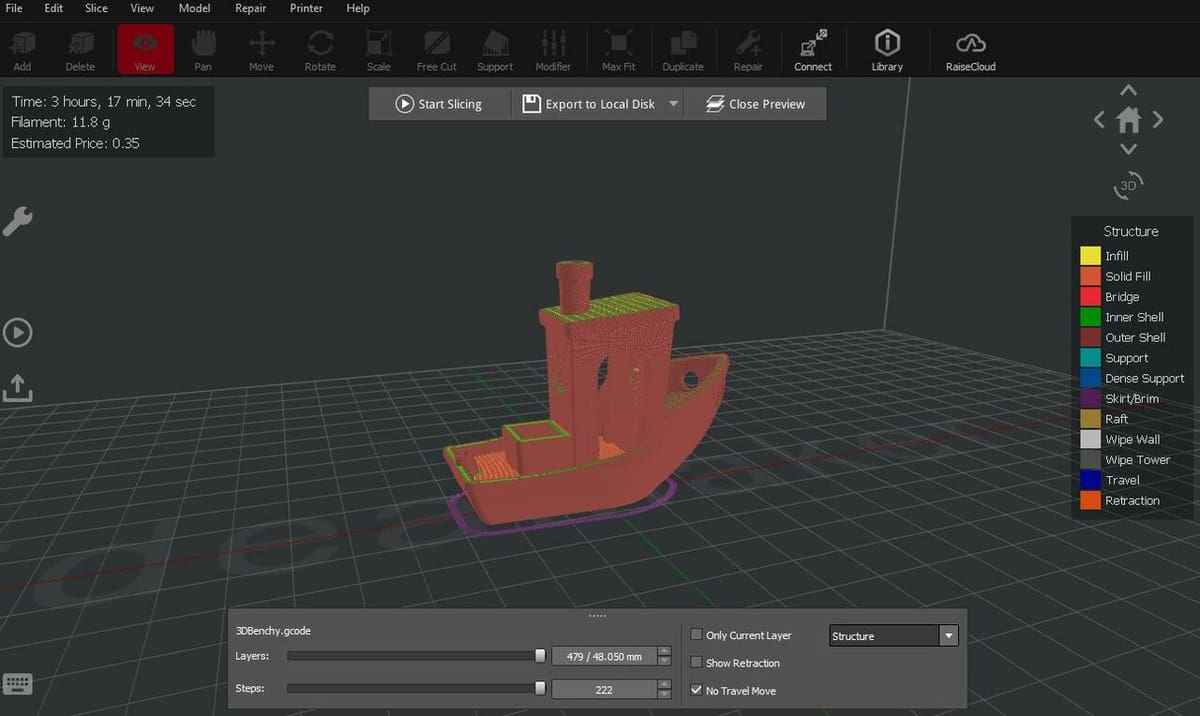Open the Slice menu
The height and width of the screenshot is (716, 1200).
[x=96, y=8]
